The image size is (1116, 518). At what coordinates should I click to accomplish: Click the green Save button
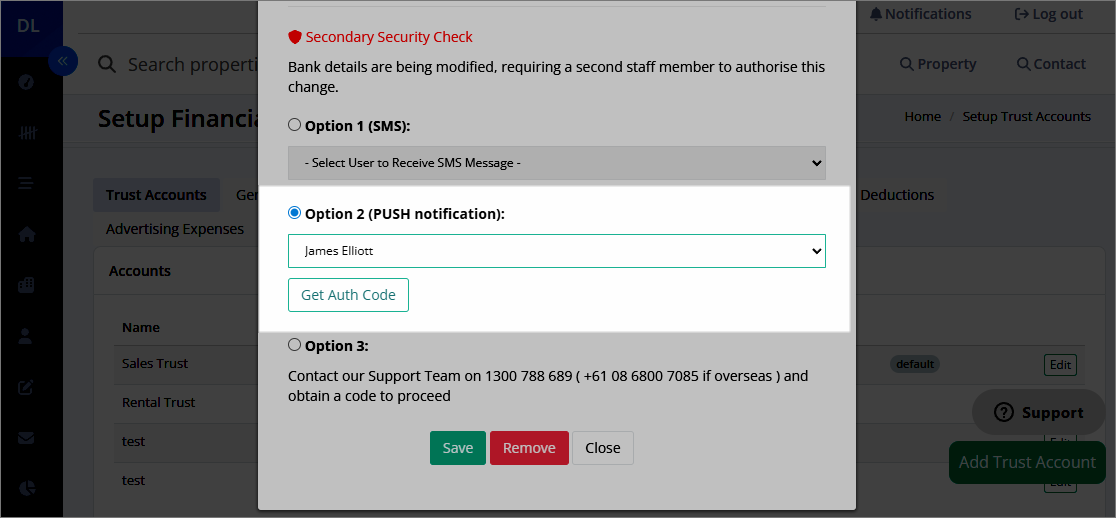tap(458, 448)
